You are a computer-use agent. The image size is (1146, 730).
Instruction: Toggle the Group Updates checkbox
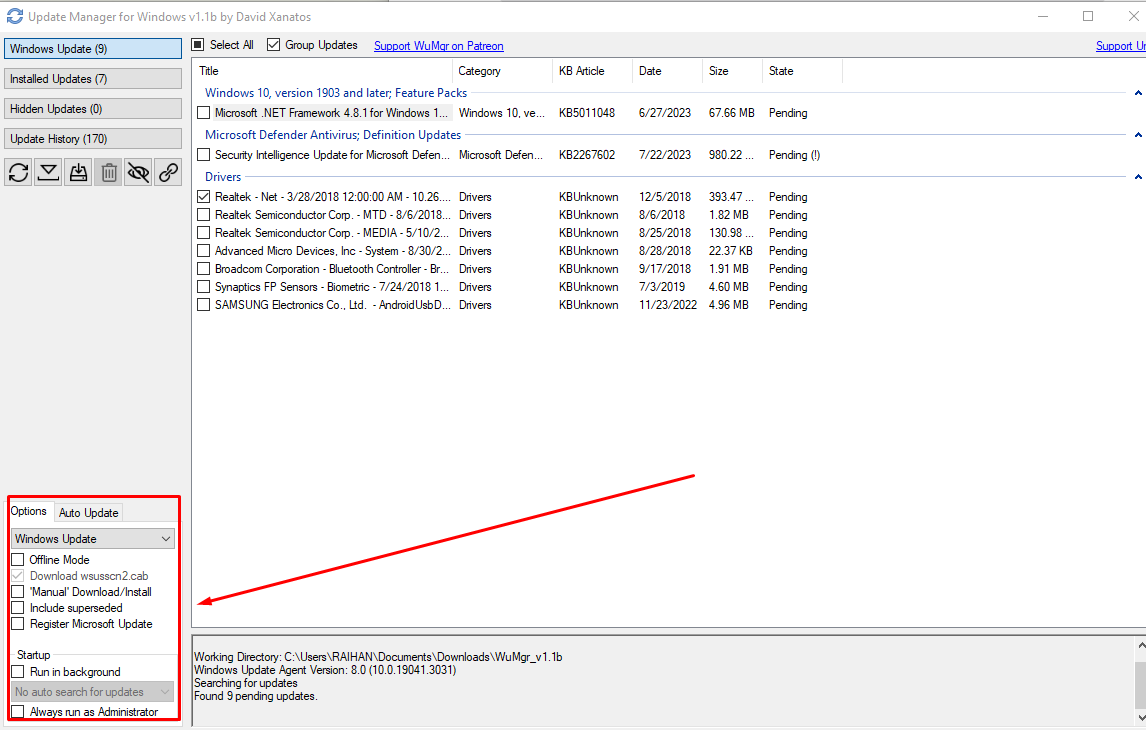274,45
